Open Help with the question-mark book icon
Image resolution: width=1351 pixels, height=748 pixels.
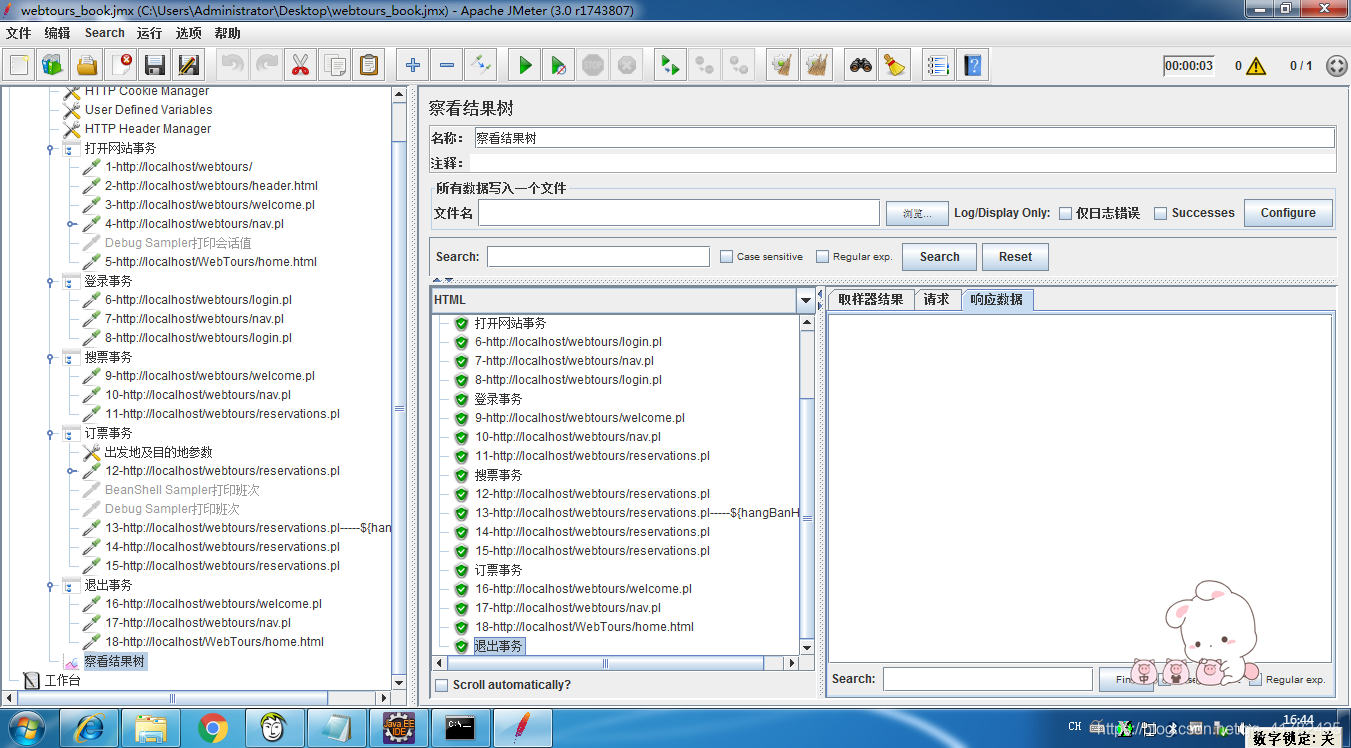(x=971, y=66)
